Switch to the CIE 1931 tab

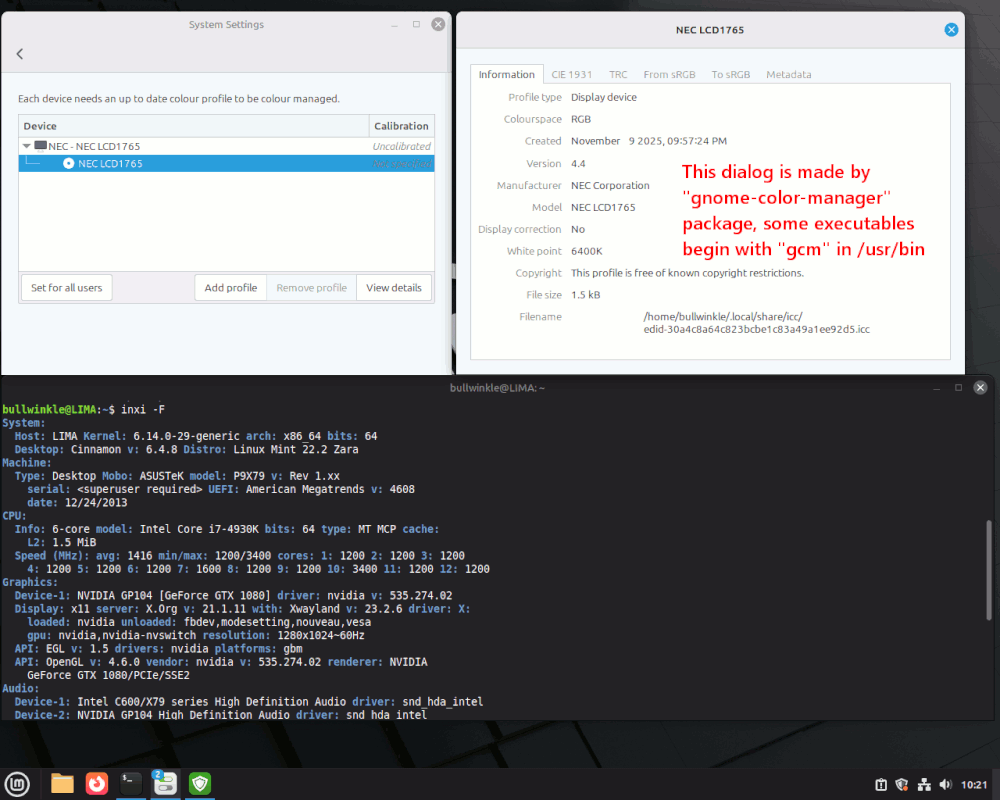(571, 75)
